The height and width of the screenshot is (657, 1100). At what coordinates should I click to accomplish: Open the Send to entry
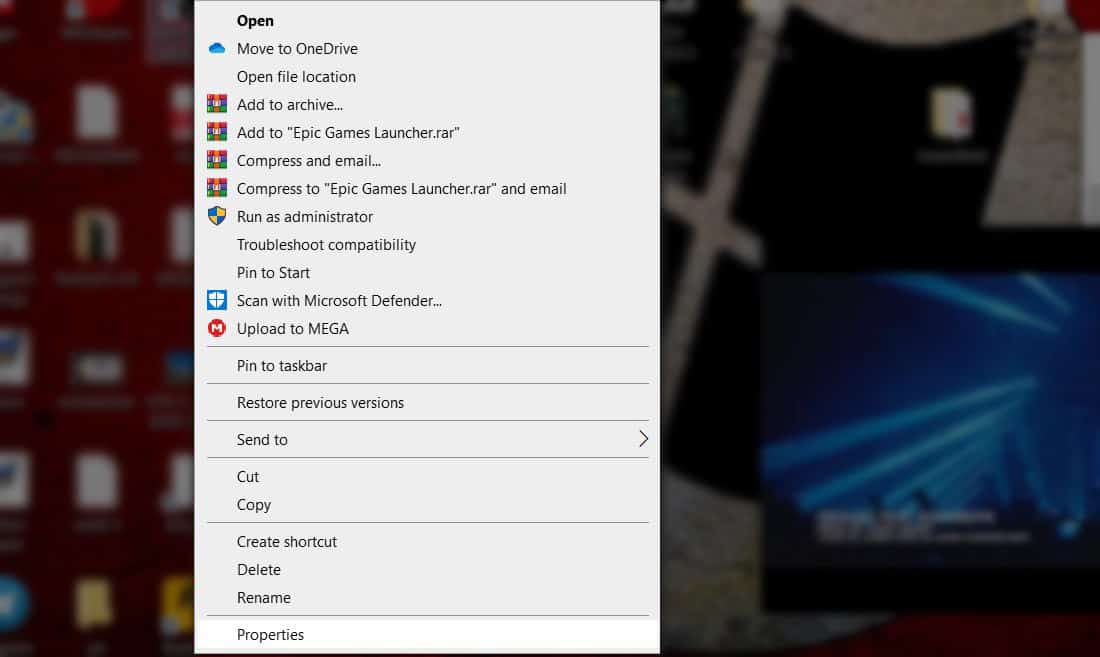[427, 440]
